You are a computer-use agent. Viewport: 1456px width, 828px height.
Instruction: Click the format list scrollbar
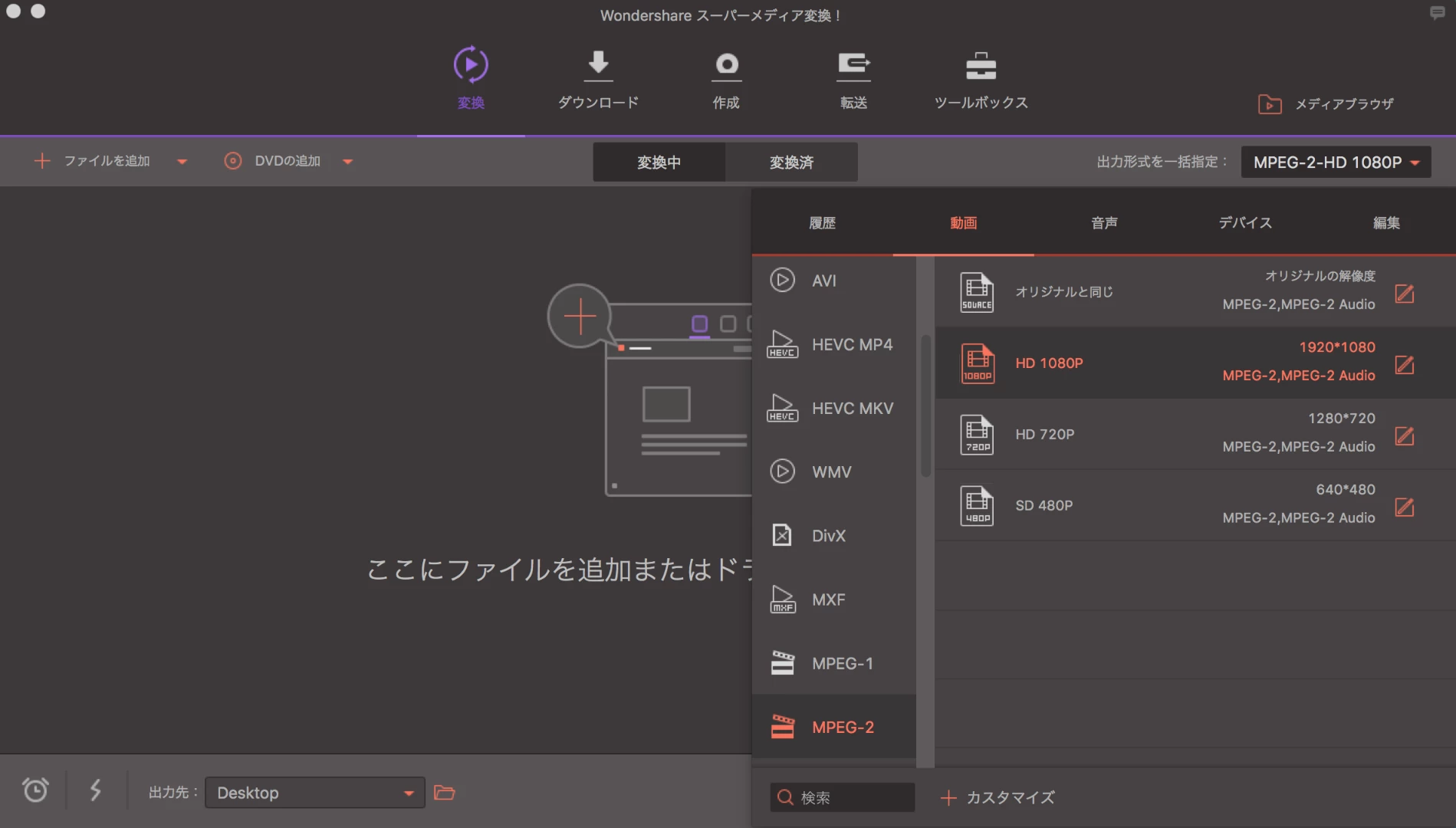[925, 406]
